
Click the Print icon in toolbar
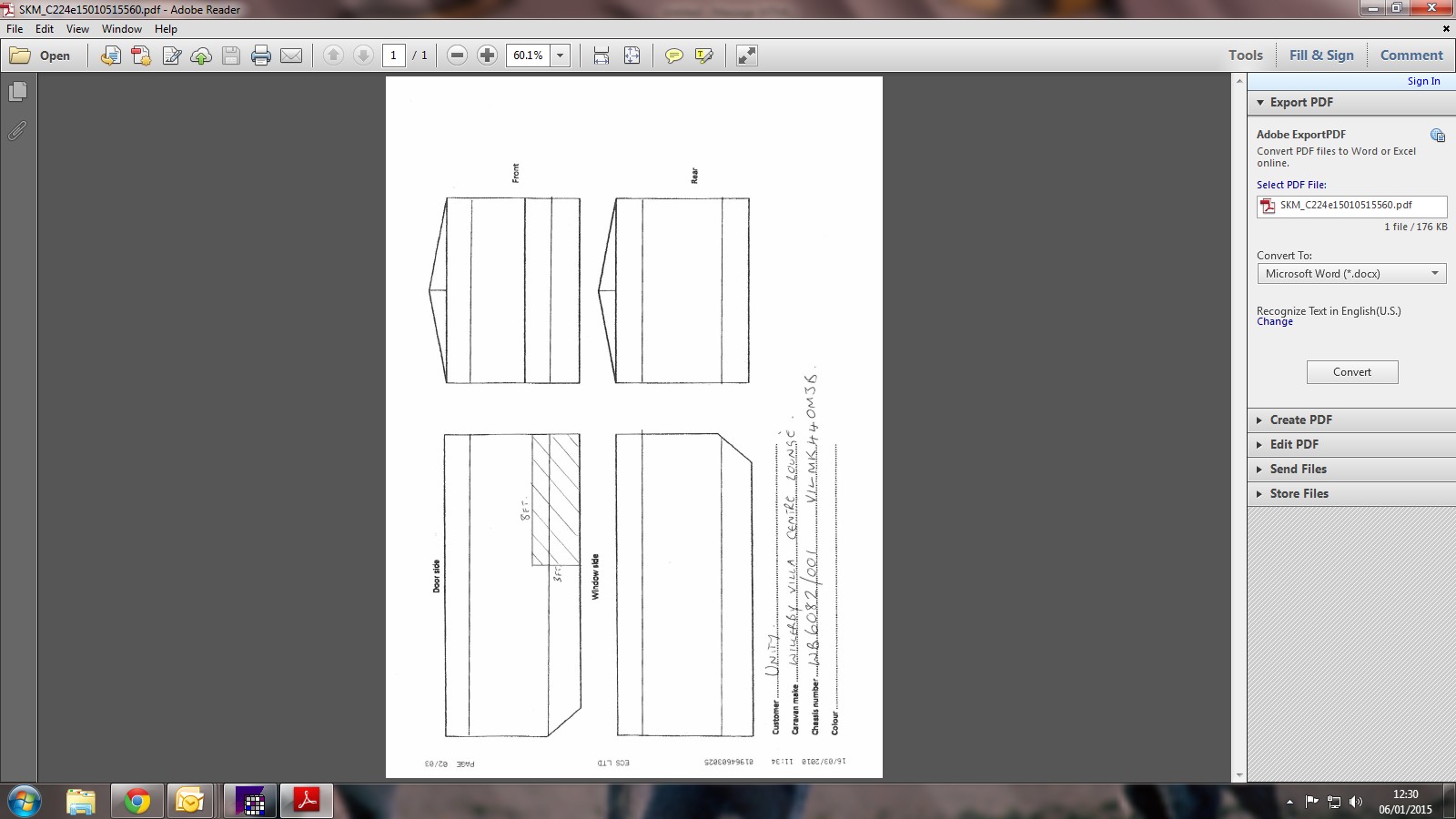pos(261,56)
